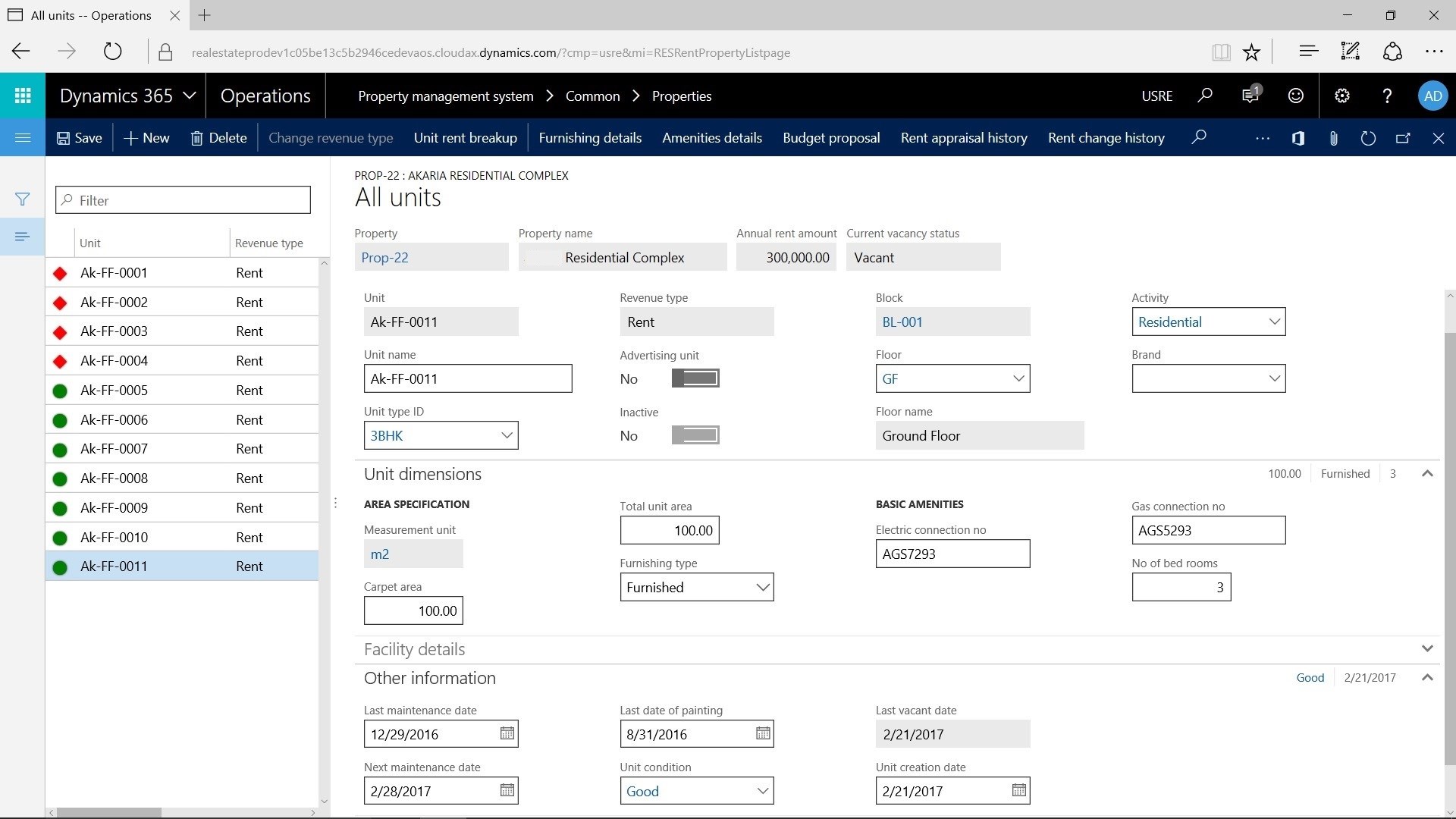The image size is (1456, 819).
Task: Open the Unit type ID dropdown
Action: [507, 435]
